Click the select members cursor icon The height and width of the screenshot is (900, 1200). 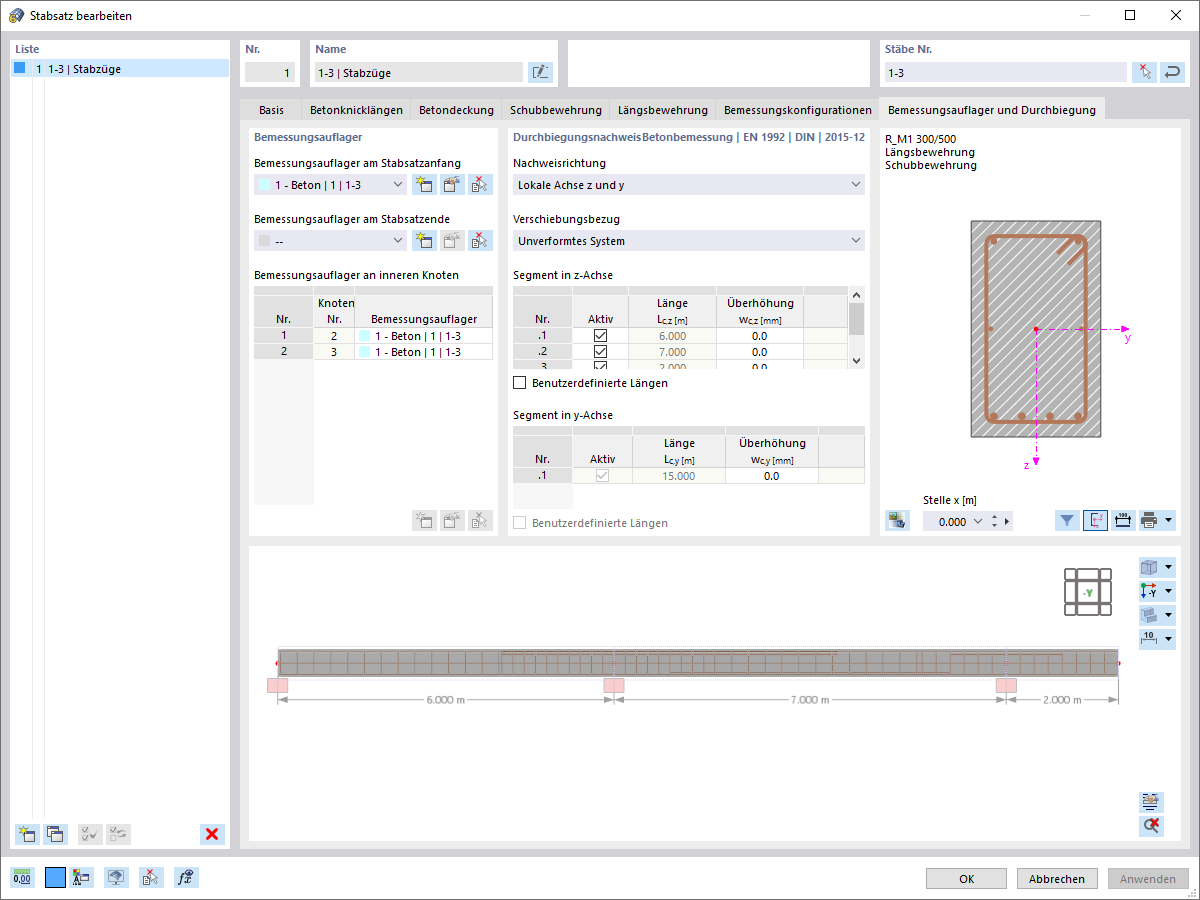[x=1144, y=72]
